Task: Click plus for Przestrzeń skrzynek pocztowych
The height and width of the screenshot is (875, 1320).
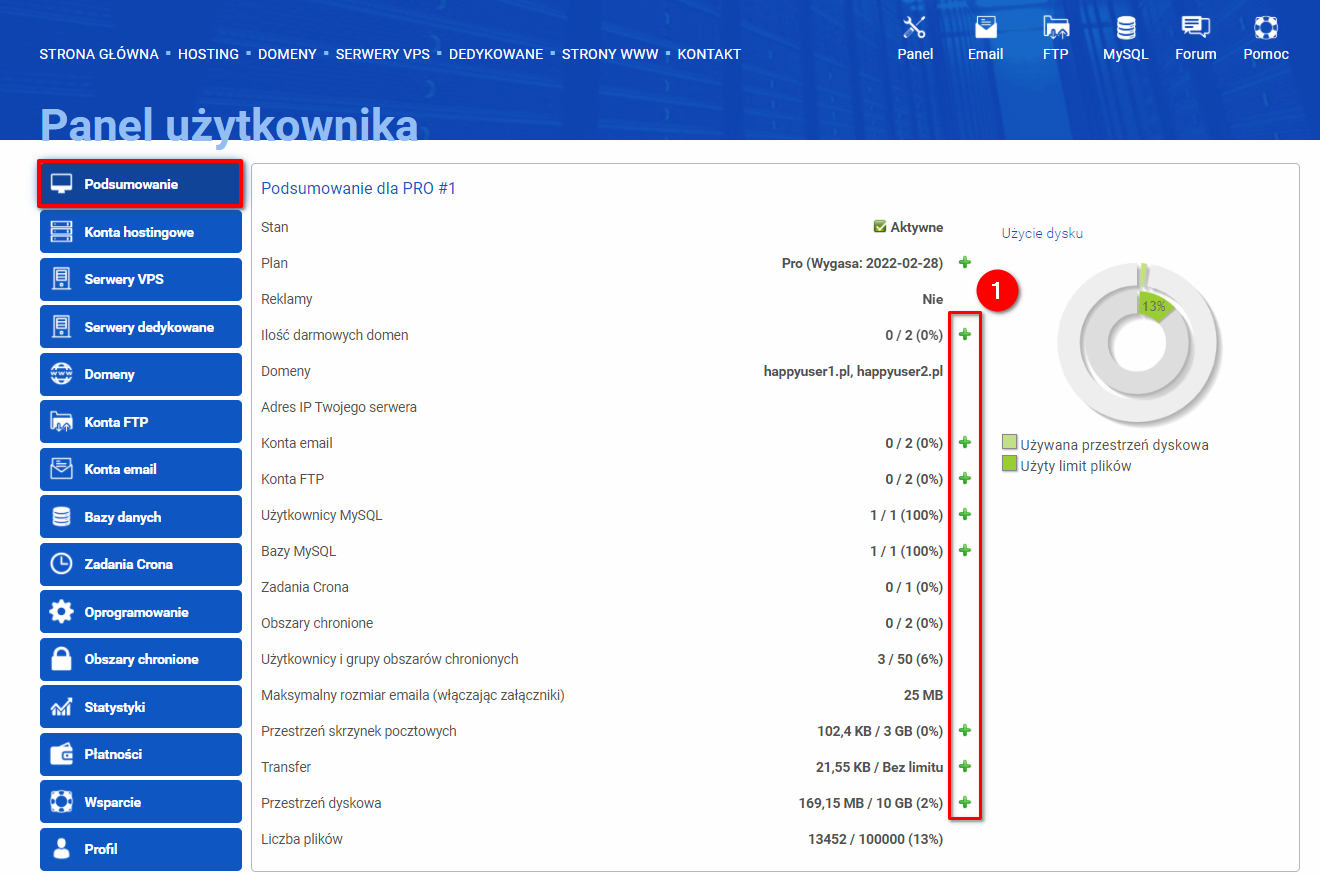Action: tap(965, 730)
